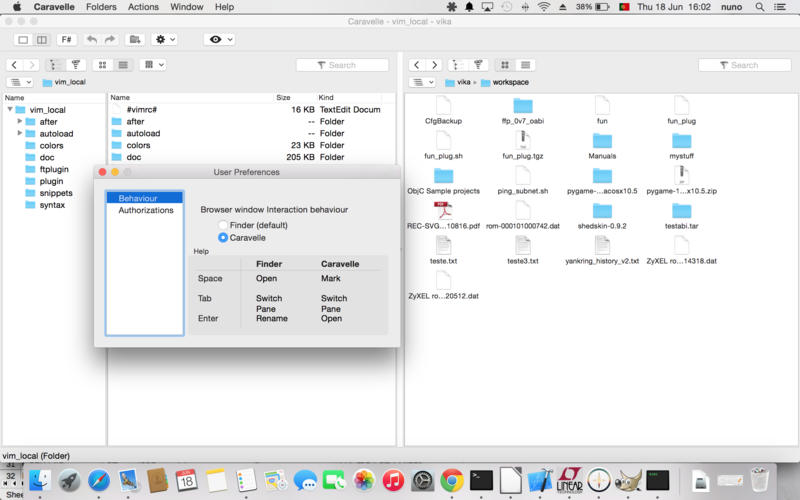The width and height of the screenshot is (800, 500).
Task: Toggle tree view in left pane toolbar
Action: (53, 65)
